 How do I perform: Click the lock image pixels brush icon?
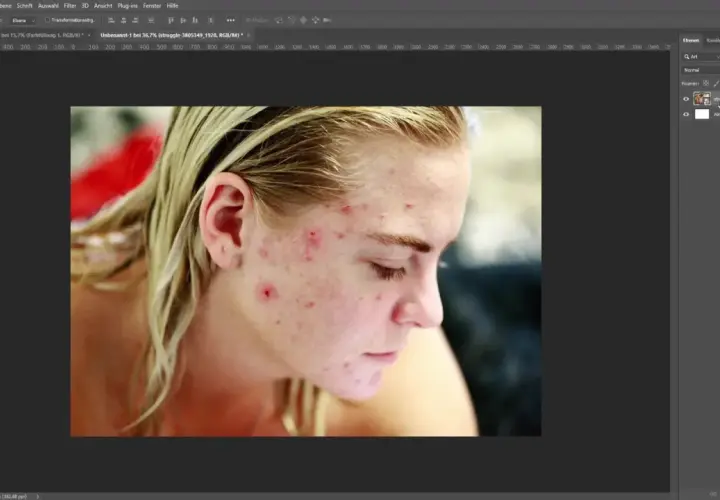tap(716, 83)
